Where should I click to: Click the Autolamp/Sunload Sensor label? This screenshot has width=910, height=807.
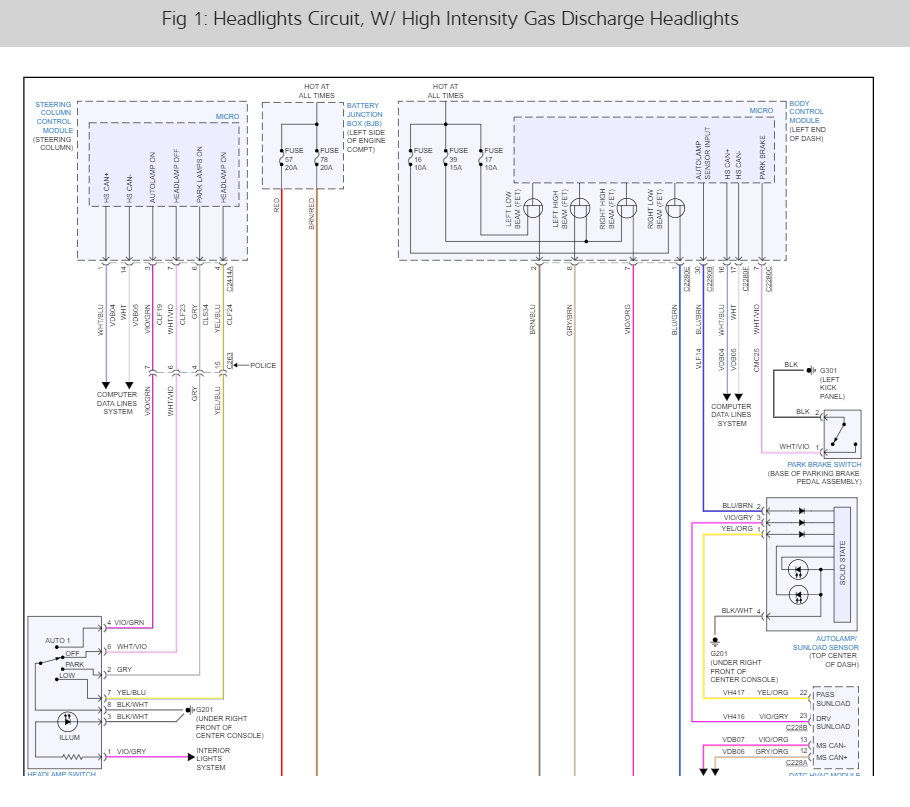[x=826, y=643]
